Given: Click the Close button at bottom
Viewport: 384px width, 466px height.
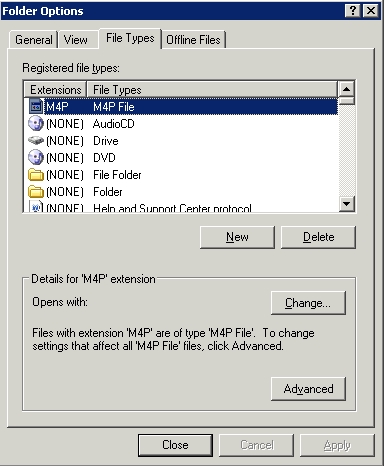Looking at the screenshot, I should [x=175, y=445].
